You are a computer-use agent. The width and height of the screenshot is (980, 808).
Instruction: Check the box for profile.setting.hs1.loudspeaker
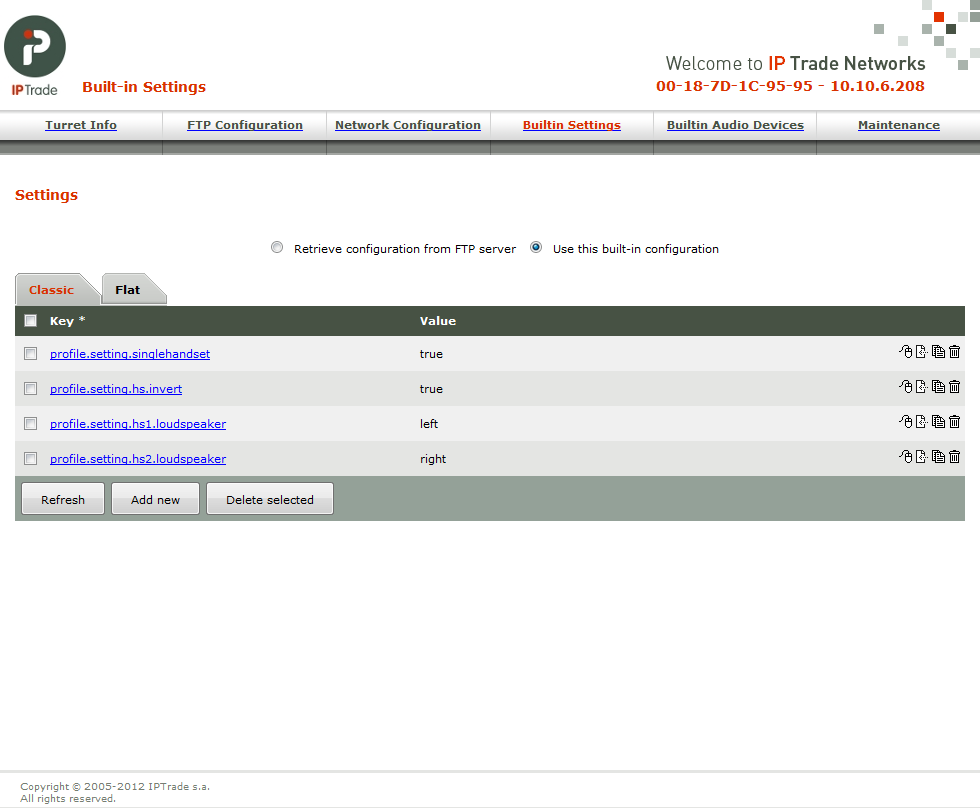tap(31, 424)
